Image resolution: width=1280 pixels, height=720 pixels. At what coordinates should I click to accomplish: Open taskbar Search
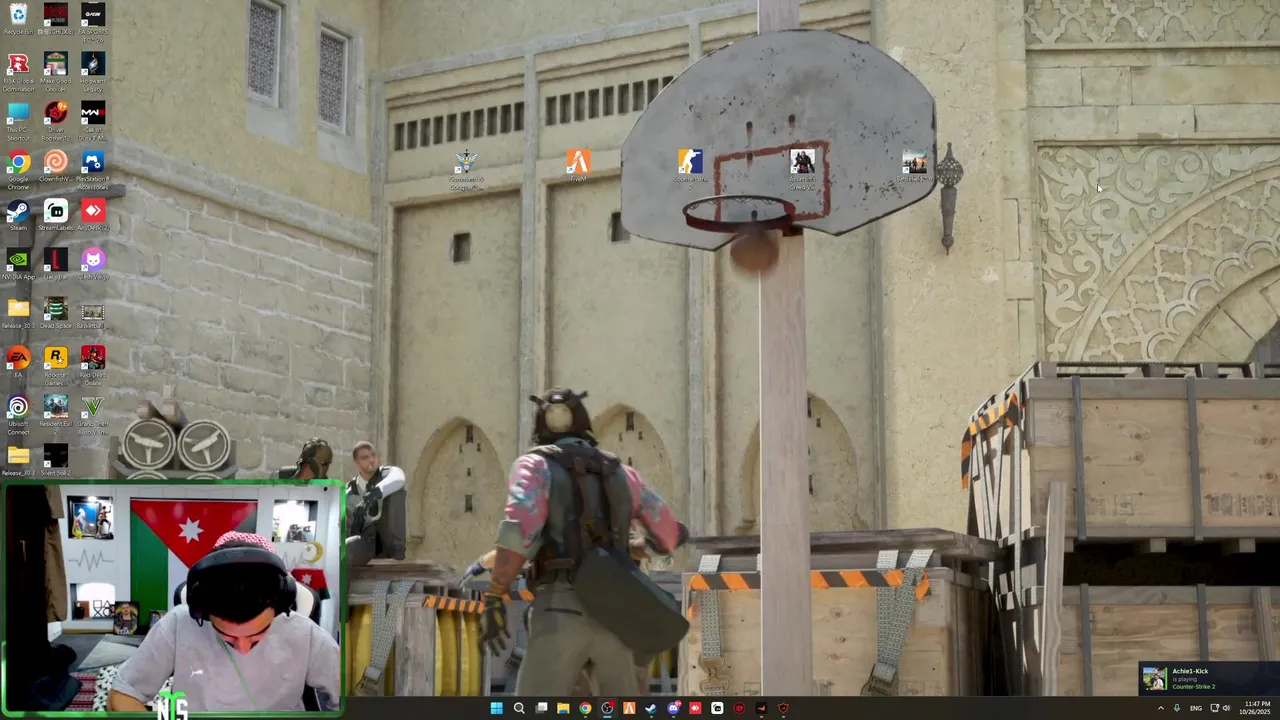(x=519, y=708)
